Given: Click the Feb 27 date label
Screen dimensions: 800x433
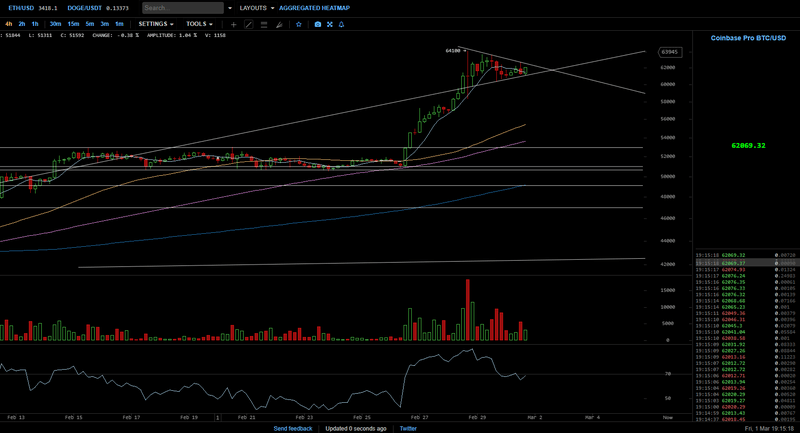Looking at the screenshot, I should pos(419,417).
